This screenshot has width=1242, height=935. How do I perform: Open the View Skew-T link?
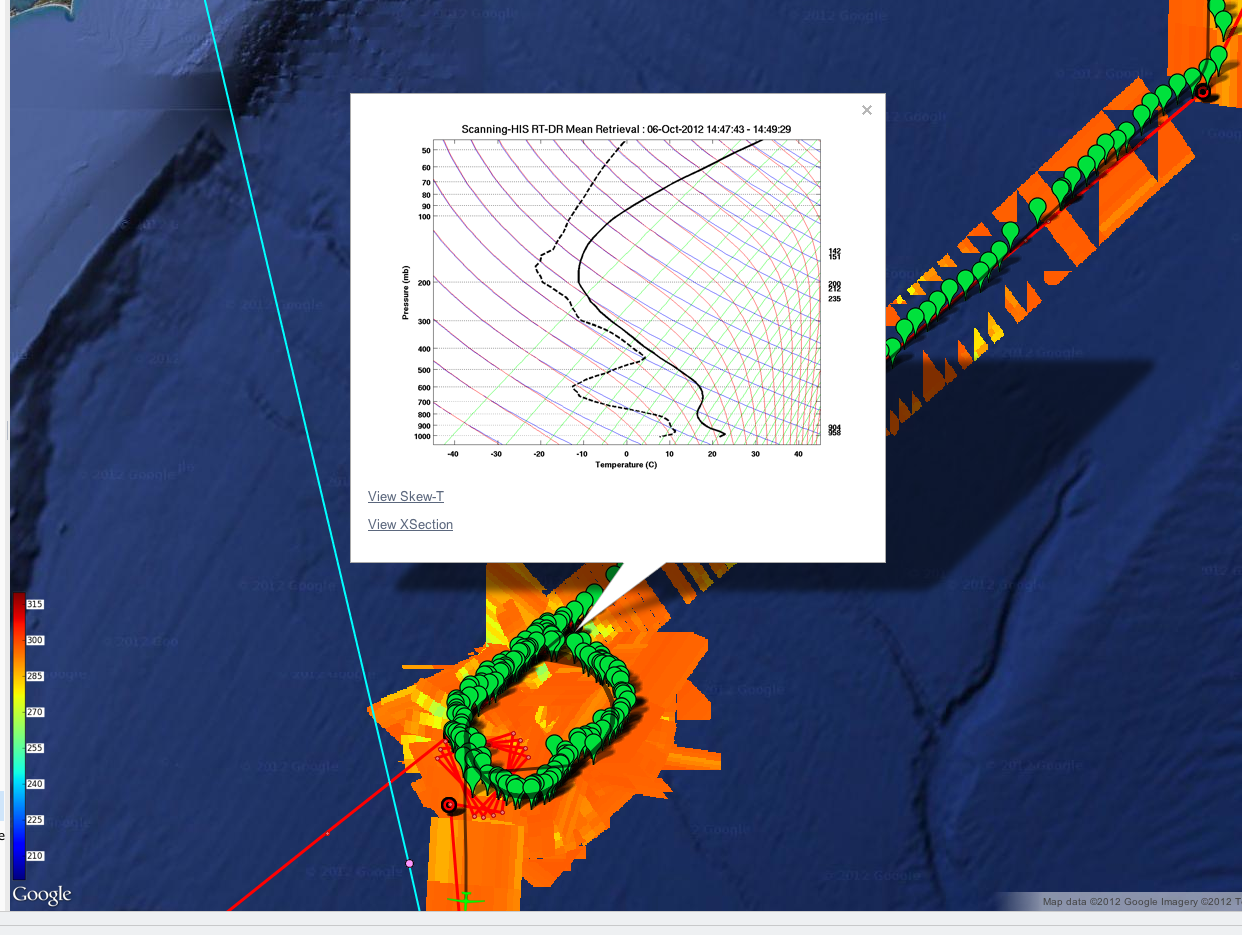click(405, 497)
